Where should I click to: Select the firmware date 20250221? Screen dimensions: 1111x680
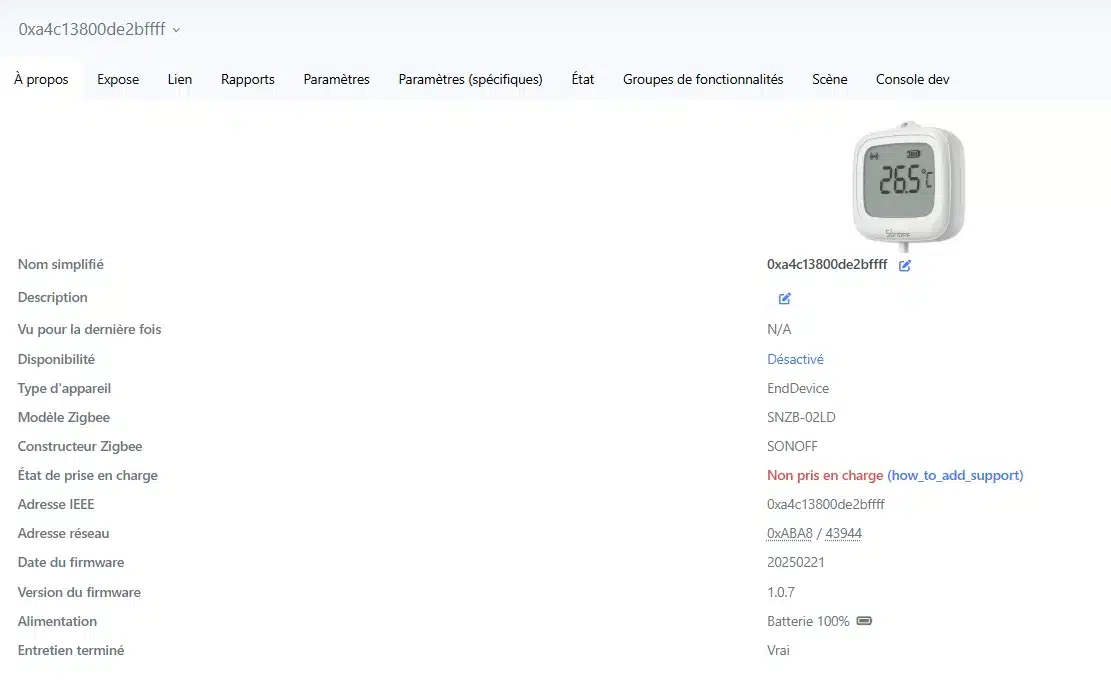(795, 562)
